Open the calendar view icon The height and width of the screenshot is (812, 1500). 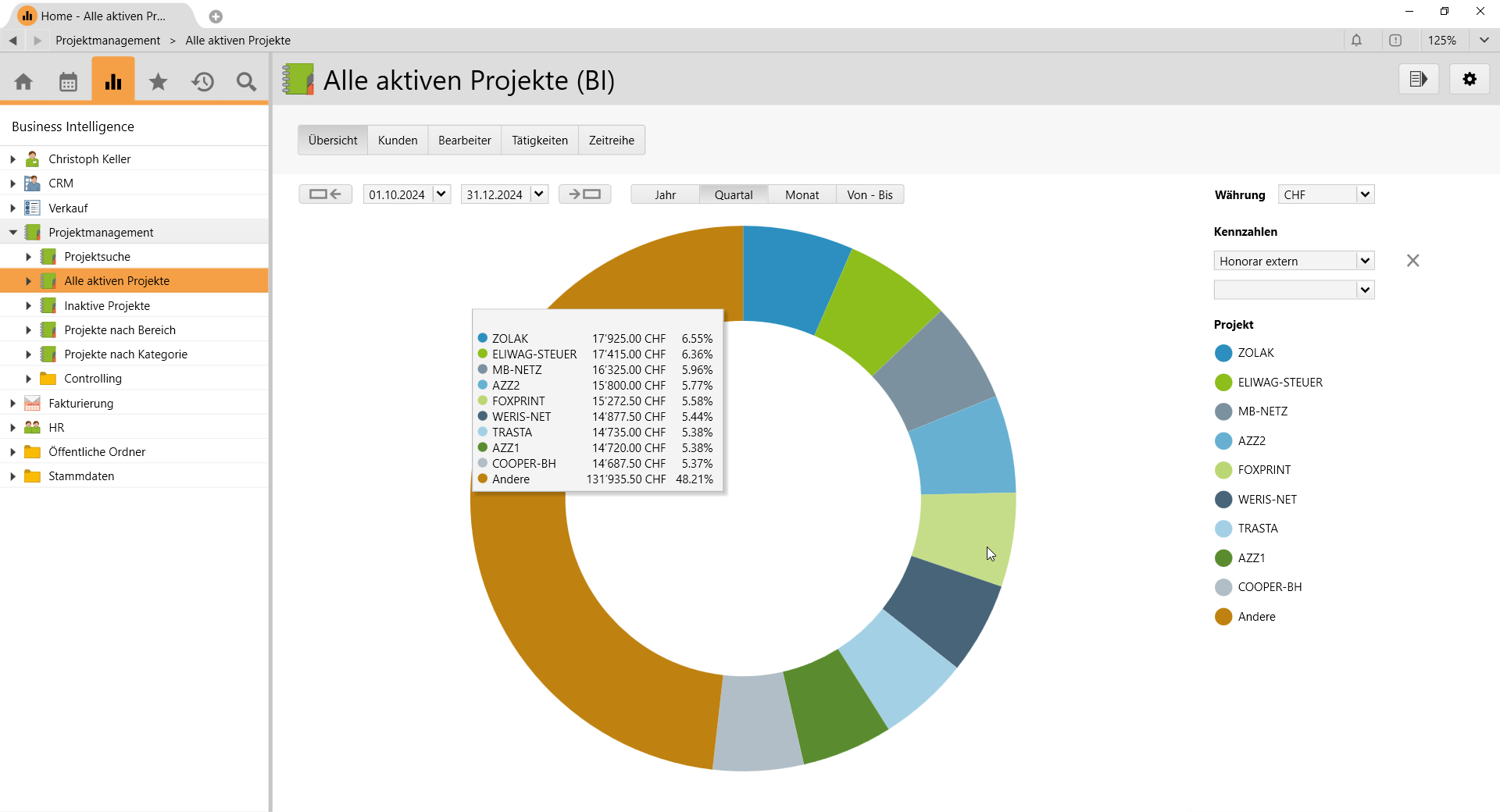tap(69, 81)
